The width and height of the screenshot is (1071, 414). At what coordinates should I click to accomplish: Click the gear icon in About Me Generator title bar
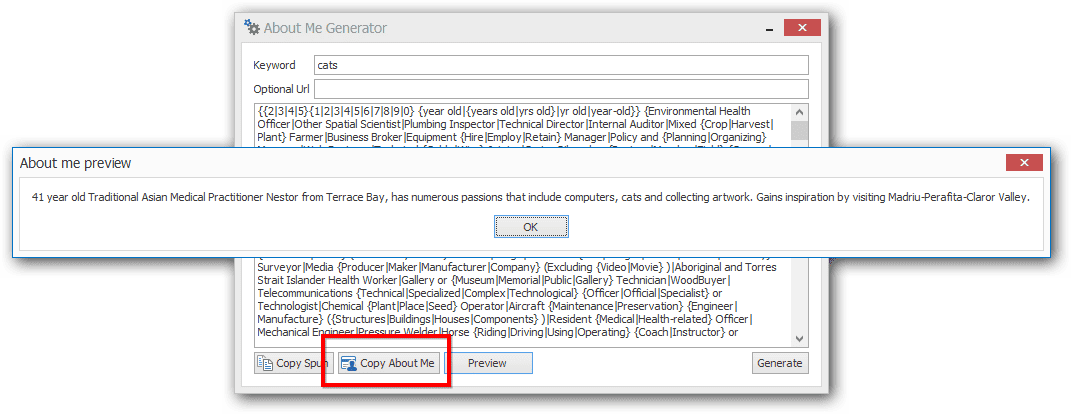click(x=252, y=28)
